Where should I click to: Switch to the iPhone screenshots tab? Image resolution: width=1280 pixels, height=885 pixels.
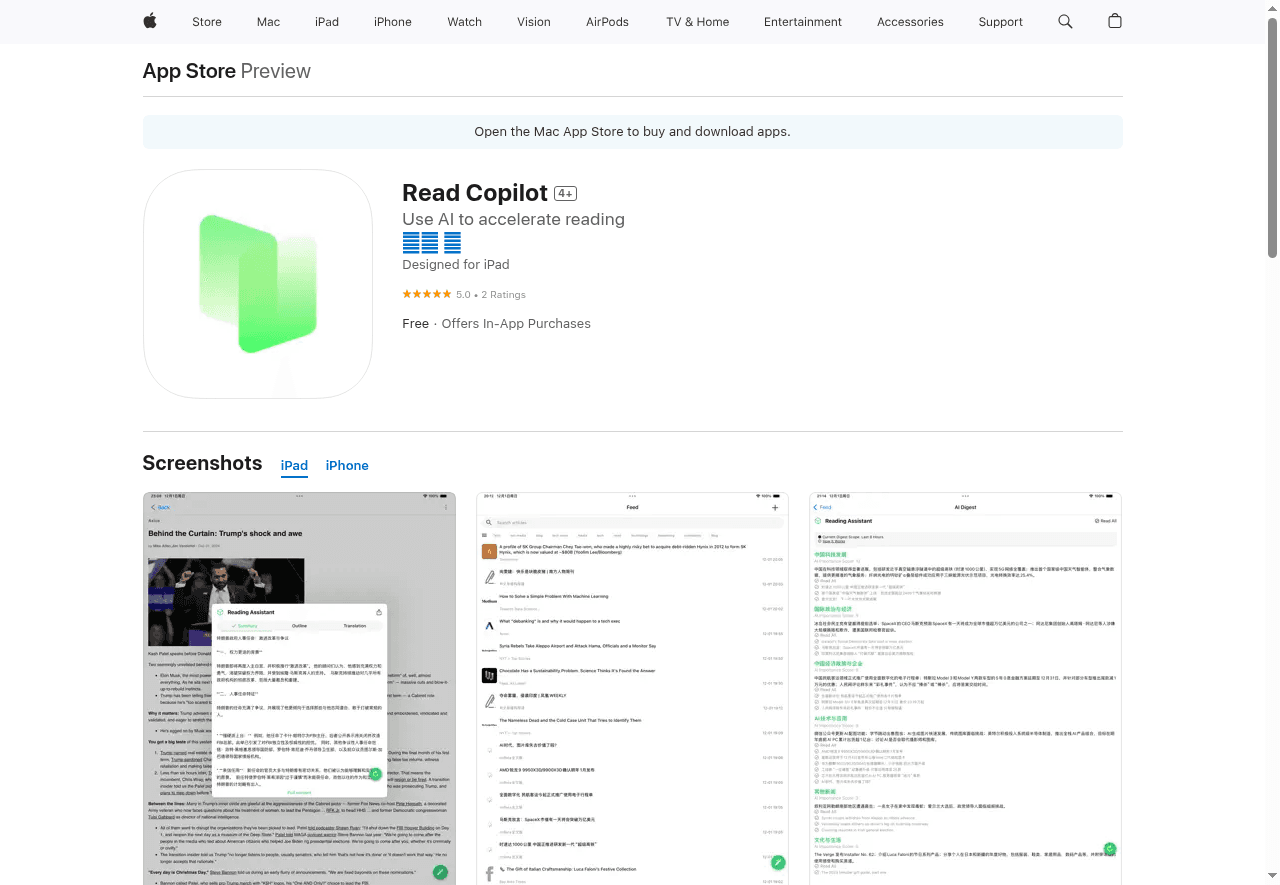pos(347,466)
